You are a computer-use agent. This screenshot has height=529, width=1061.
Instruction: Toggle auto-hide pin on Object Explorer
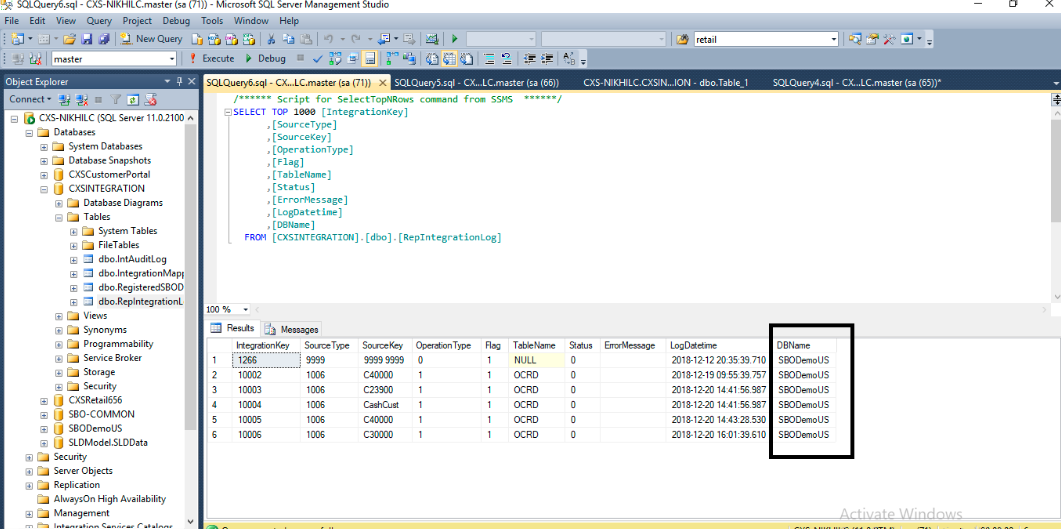coord(179,81)
